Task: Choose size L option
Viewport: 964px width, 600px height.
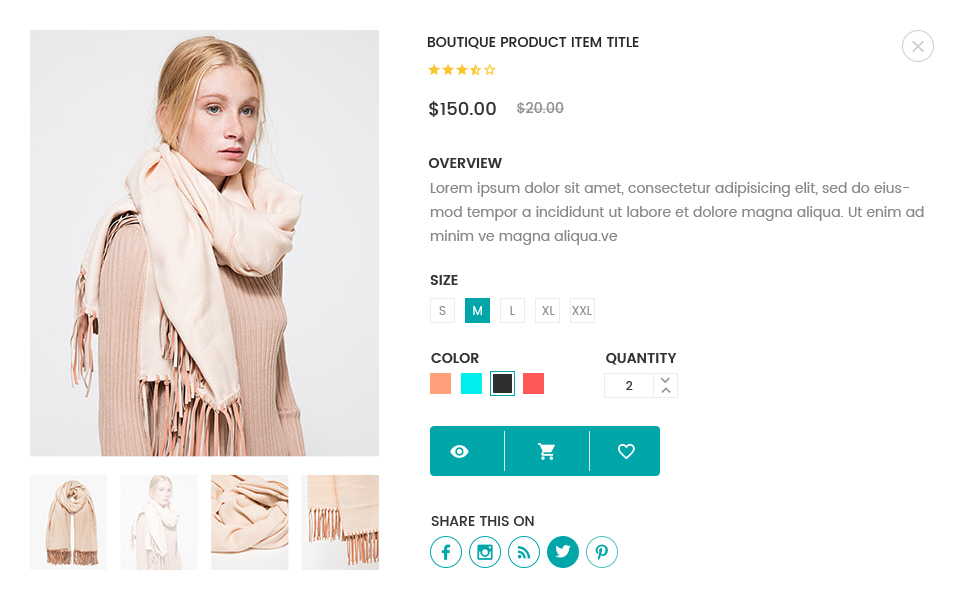Action: 512,311
